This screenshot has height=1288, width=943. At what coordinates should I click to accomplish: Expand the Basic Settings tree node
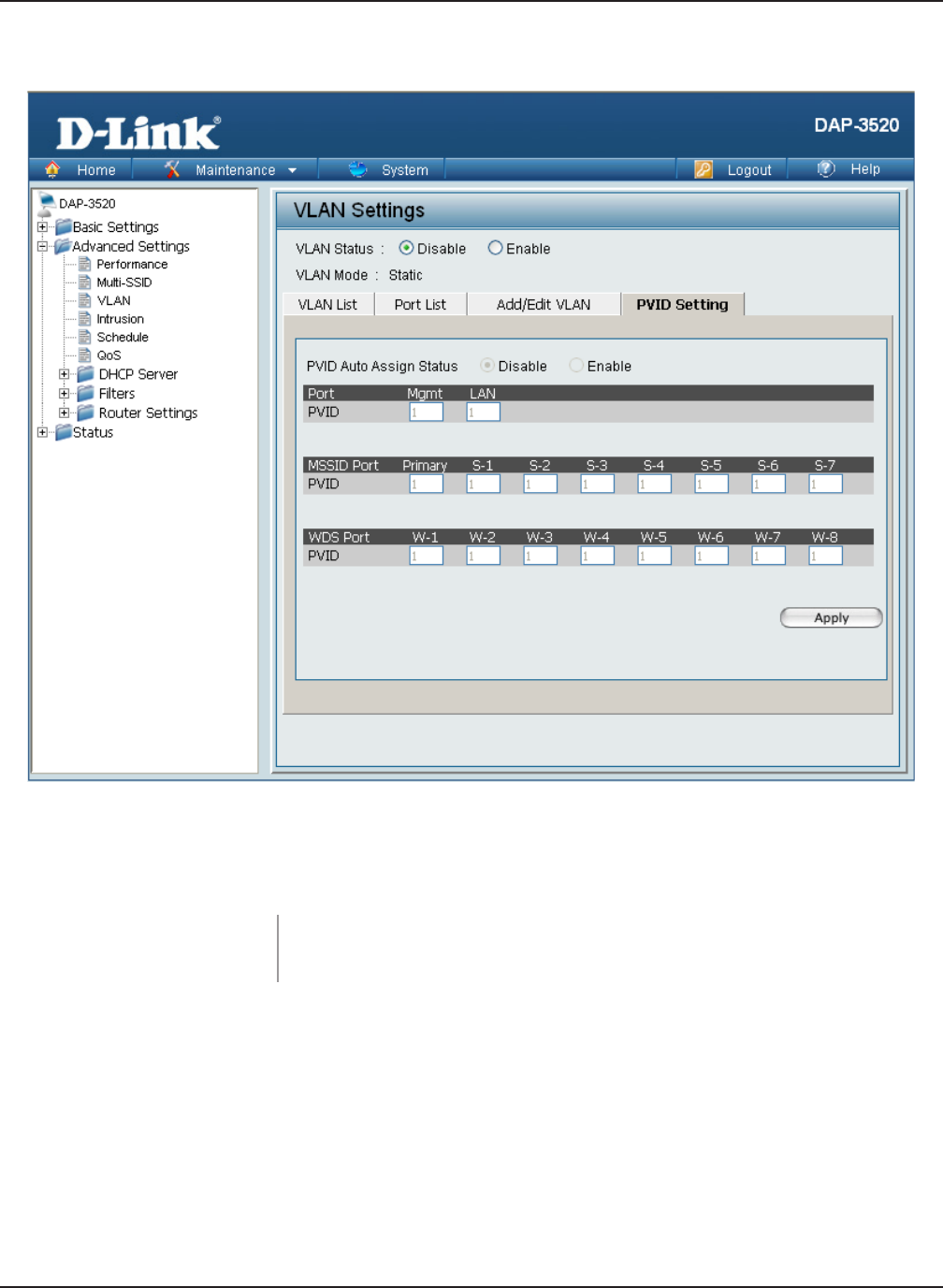click(42, 226)
